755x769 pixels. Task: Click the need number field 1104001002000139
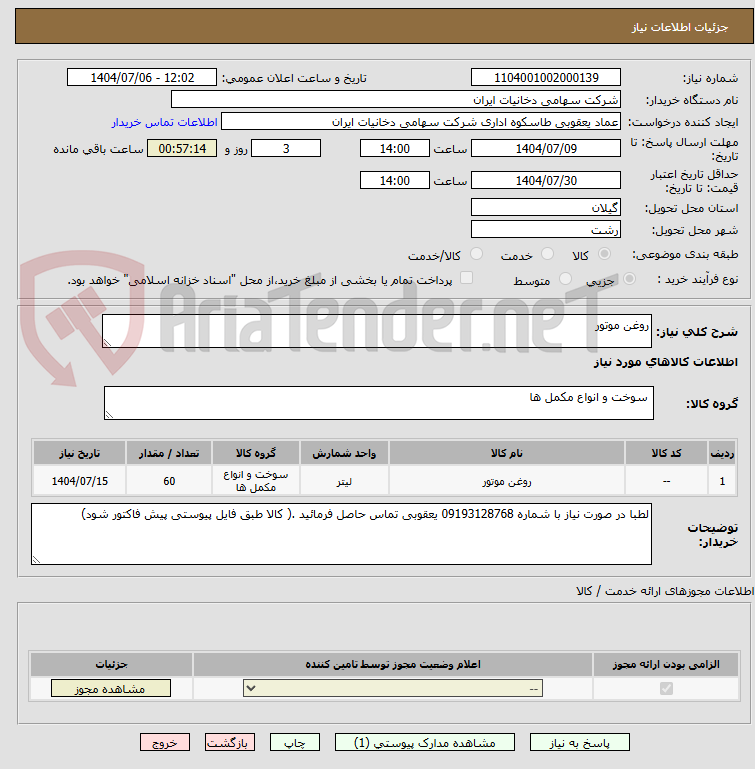[546, 77]
